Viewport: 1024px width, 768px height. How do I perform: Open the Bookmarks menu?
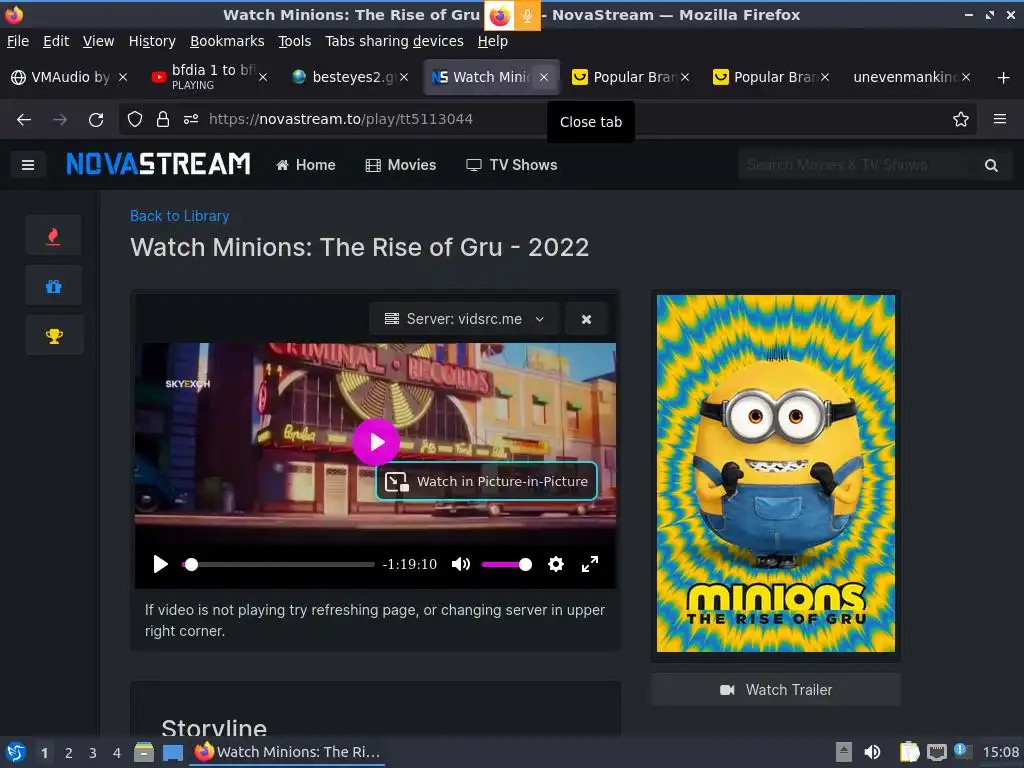227,41
